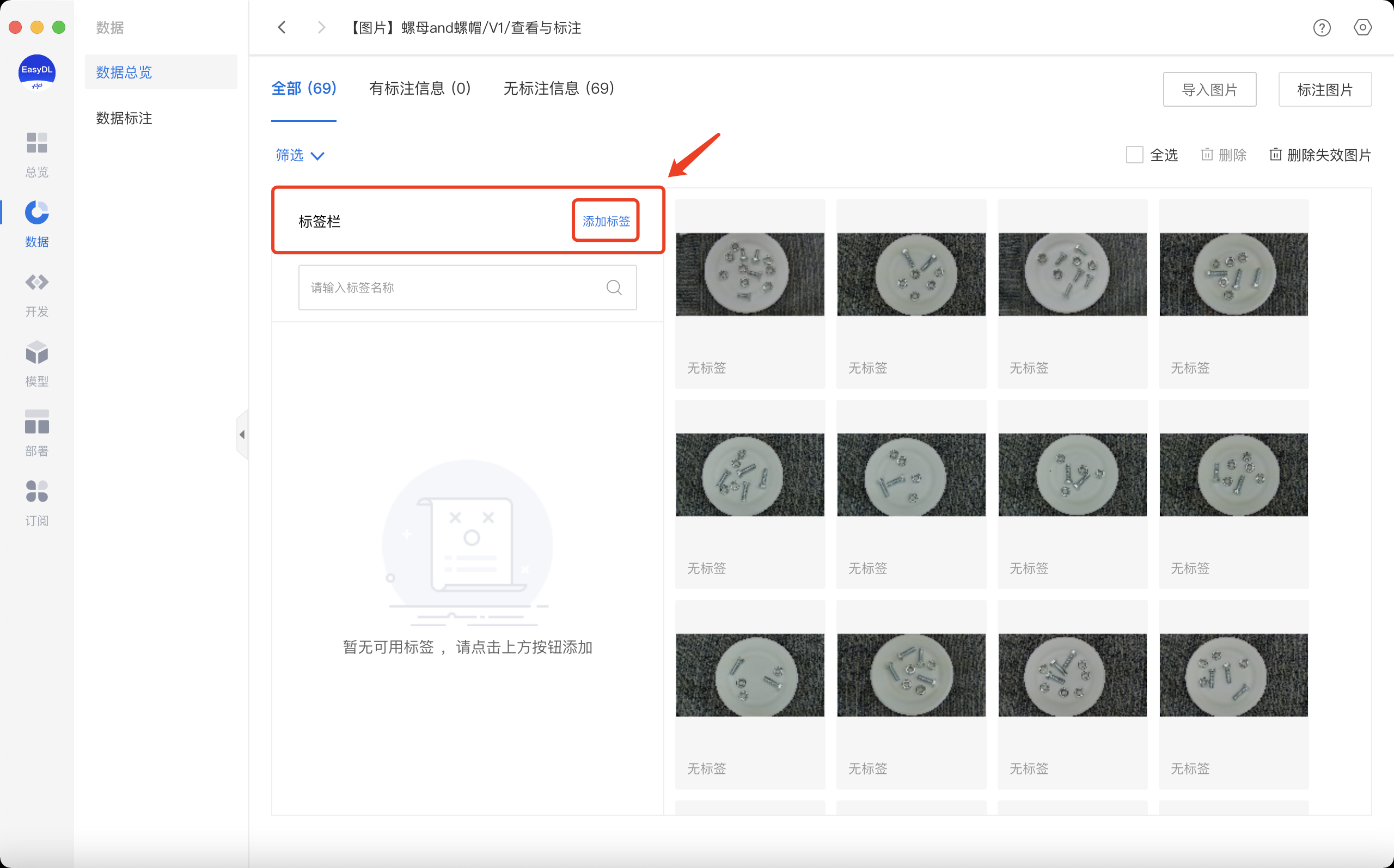Focus the 请输入标签名称 input field
The image size is (1394, 868).
pos(467,287)
